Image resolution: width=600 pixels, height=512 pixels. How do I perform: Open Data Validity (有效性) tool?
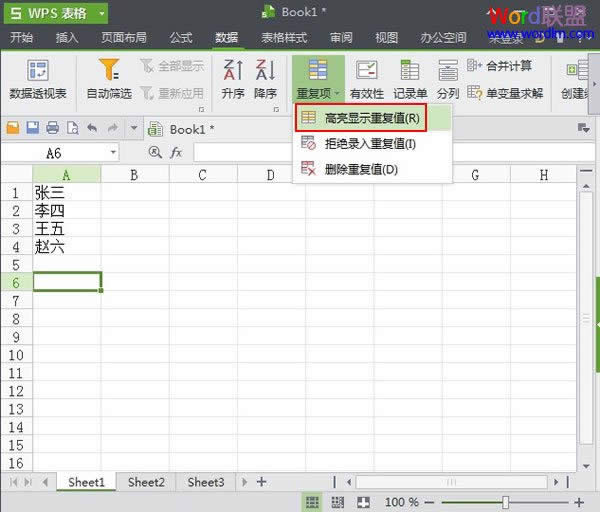tap(367, 80)
